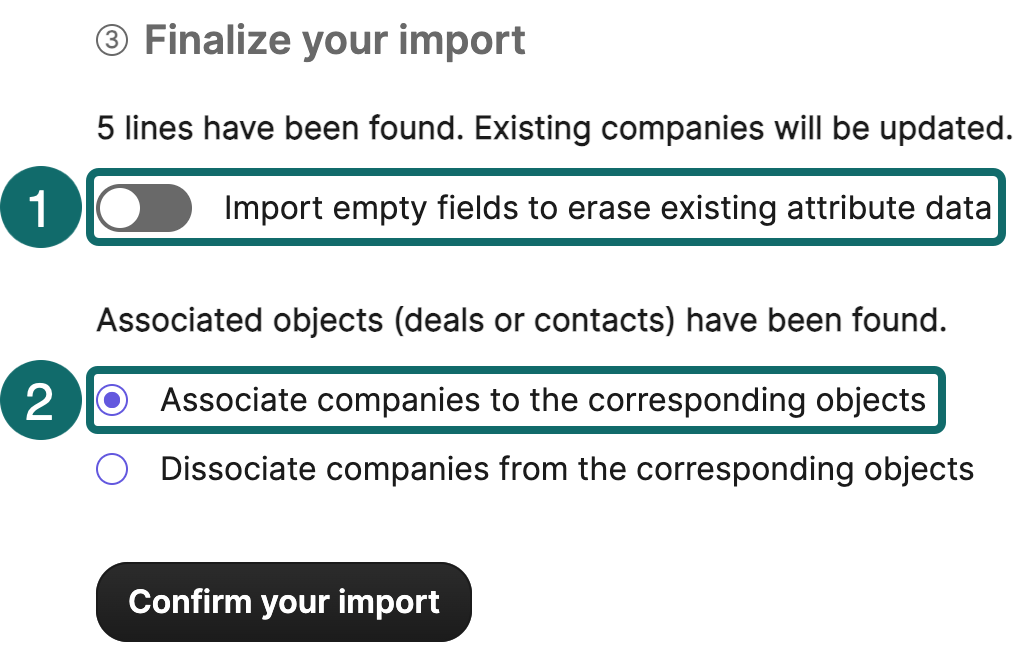
Task: Click the Confirm your import button
Action: tap(284, 602)
